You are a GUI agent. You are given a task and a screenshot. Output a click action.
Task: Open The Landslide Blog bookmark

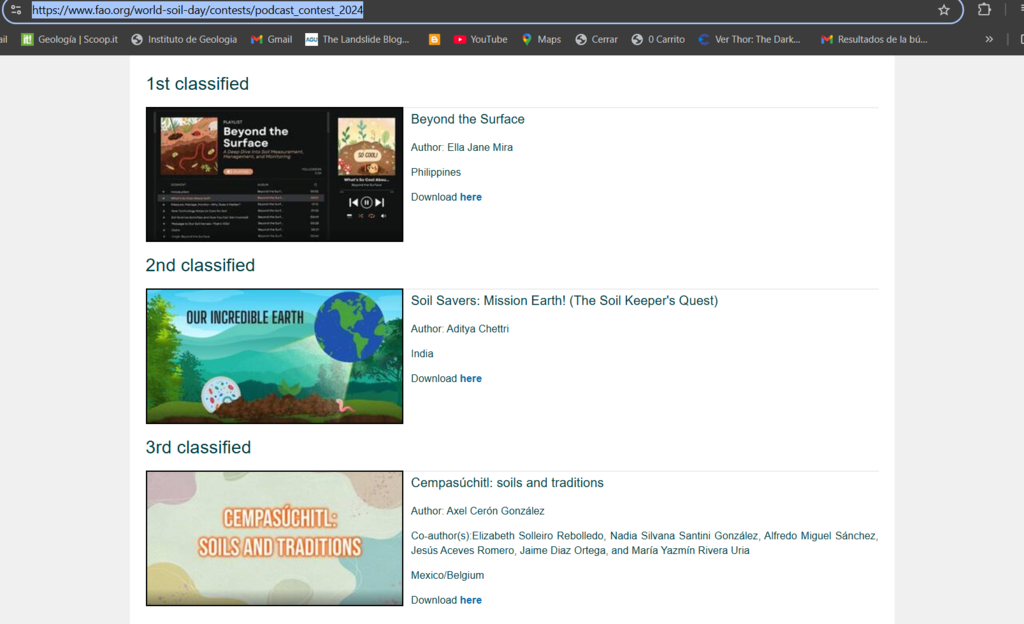tap(358, 39)
